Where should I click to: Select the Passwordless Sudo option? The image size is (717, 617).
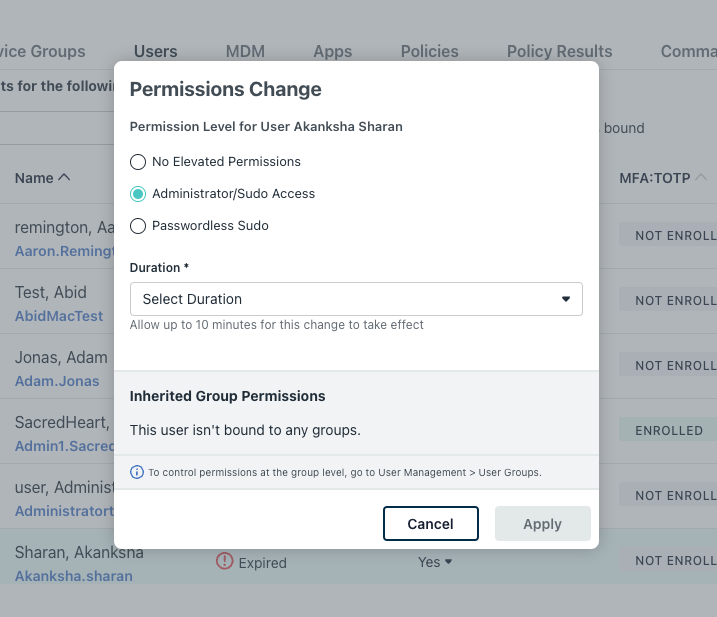point(138,226)
